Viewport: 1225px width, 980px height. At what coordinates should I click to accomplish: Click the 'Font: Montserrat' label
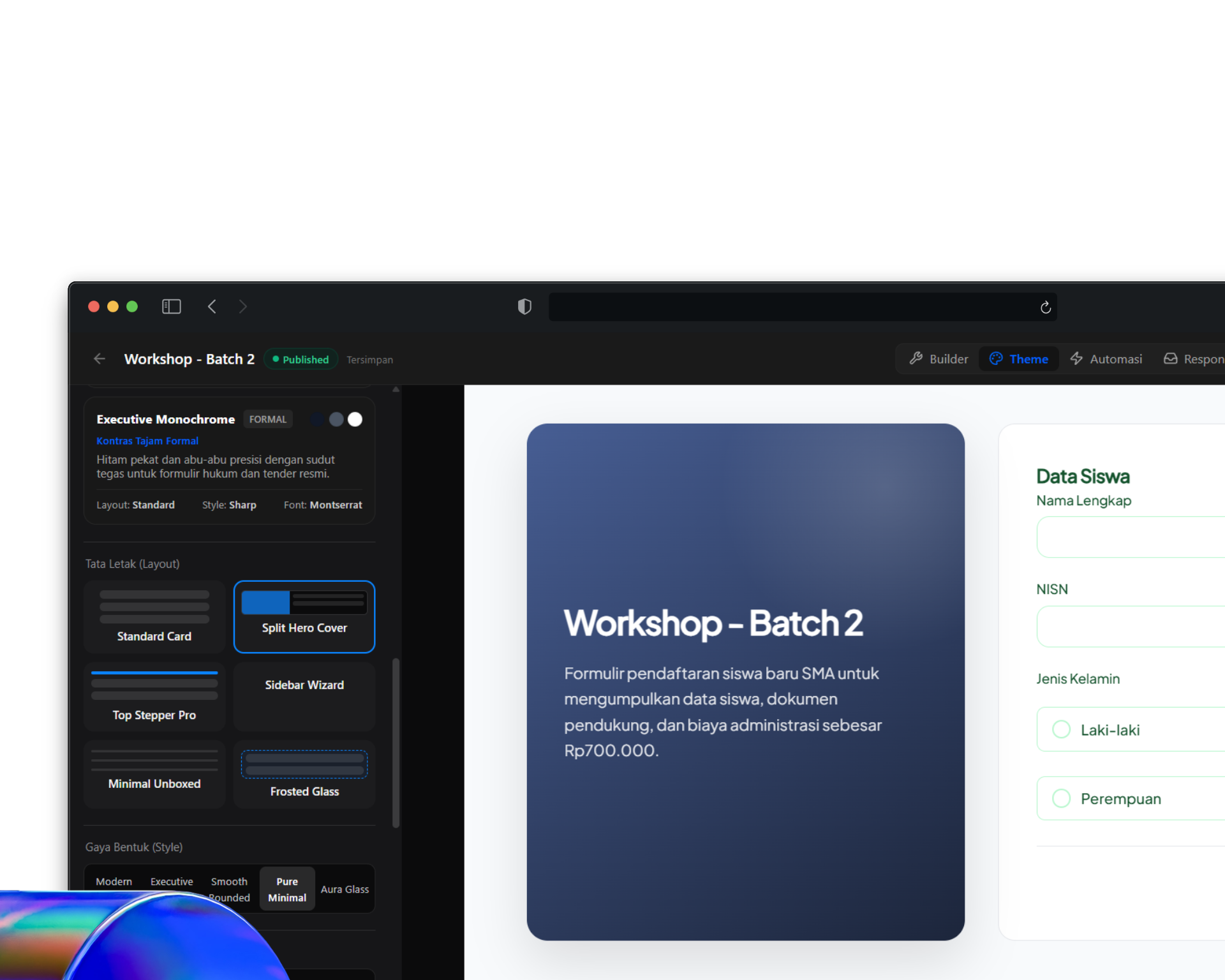pos(323,505)
